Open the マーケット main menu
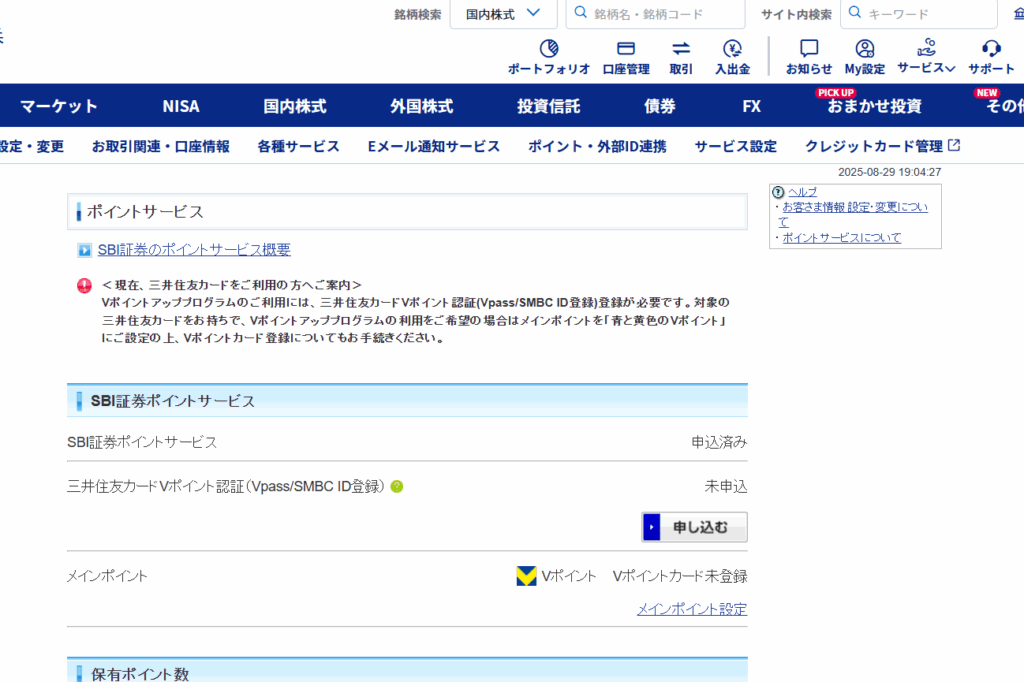This screenshot has width=1024, height=682. 59,106
